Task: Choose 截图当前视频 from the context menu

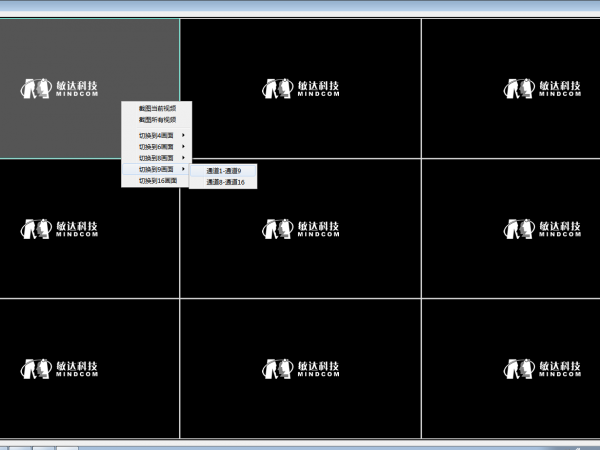Action: (157, 108)
